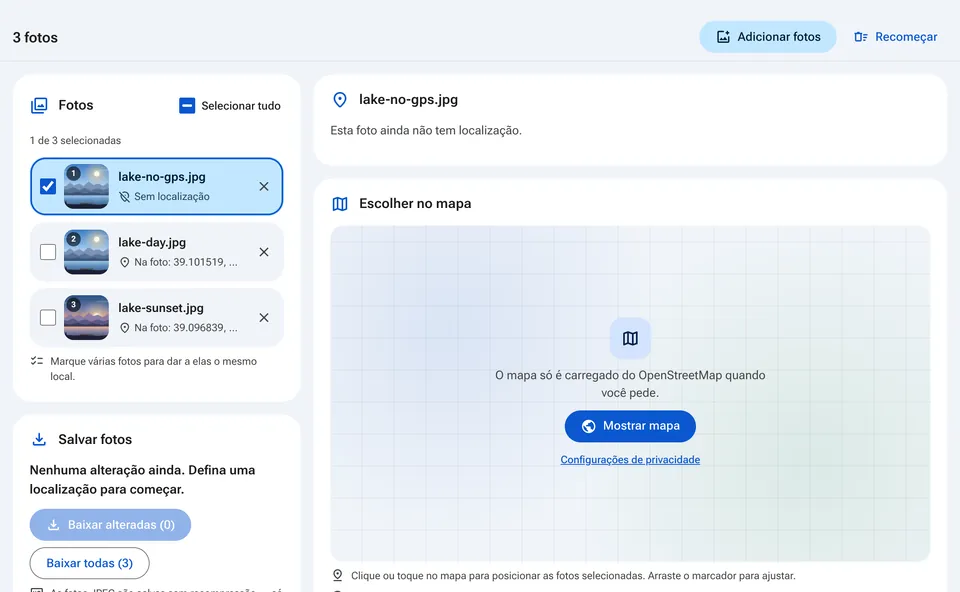
Task: Remove lake-day.jpg with its X icon
Action: click(264, 252)
